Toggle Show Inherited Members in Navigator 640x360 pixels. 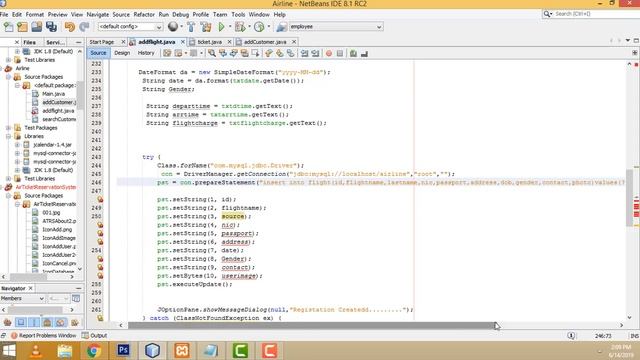pos(7,322)
